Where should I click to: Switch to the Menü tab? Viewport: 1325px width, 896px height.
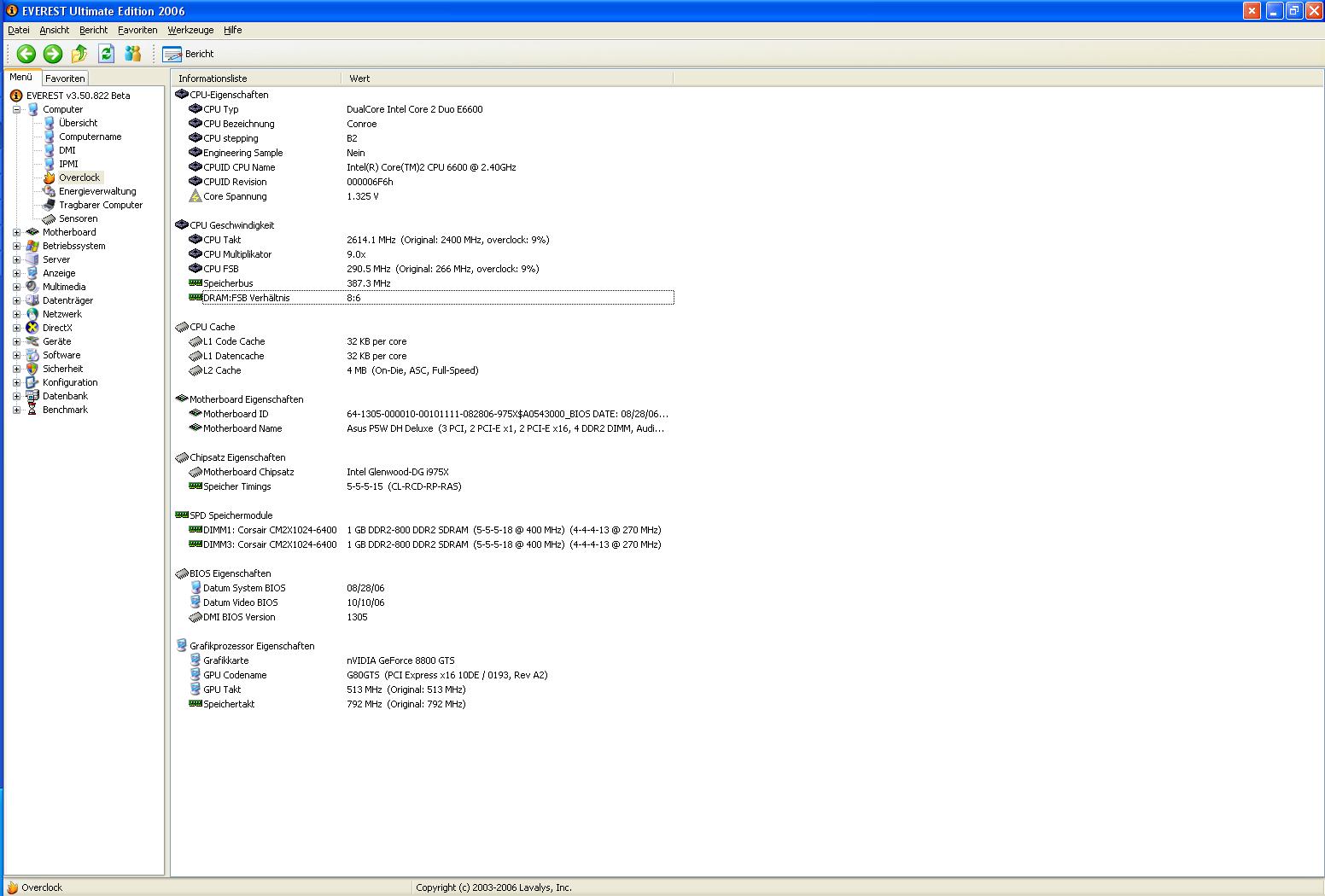tap(21, 77)
